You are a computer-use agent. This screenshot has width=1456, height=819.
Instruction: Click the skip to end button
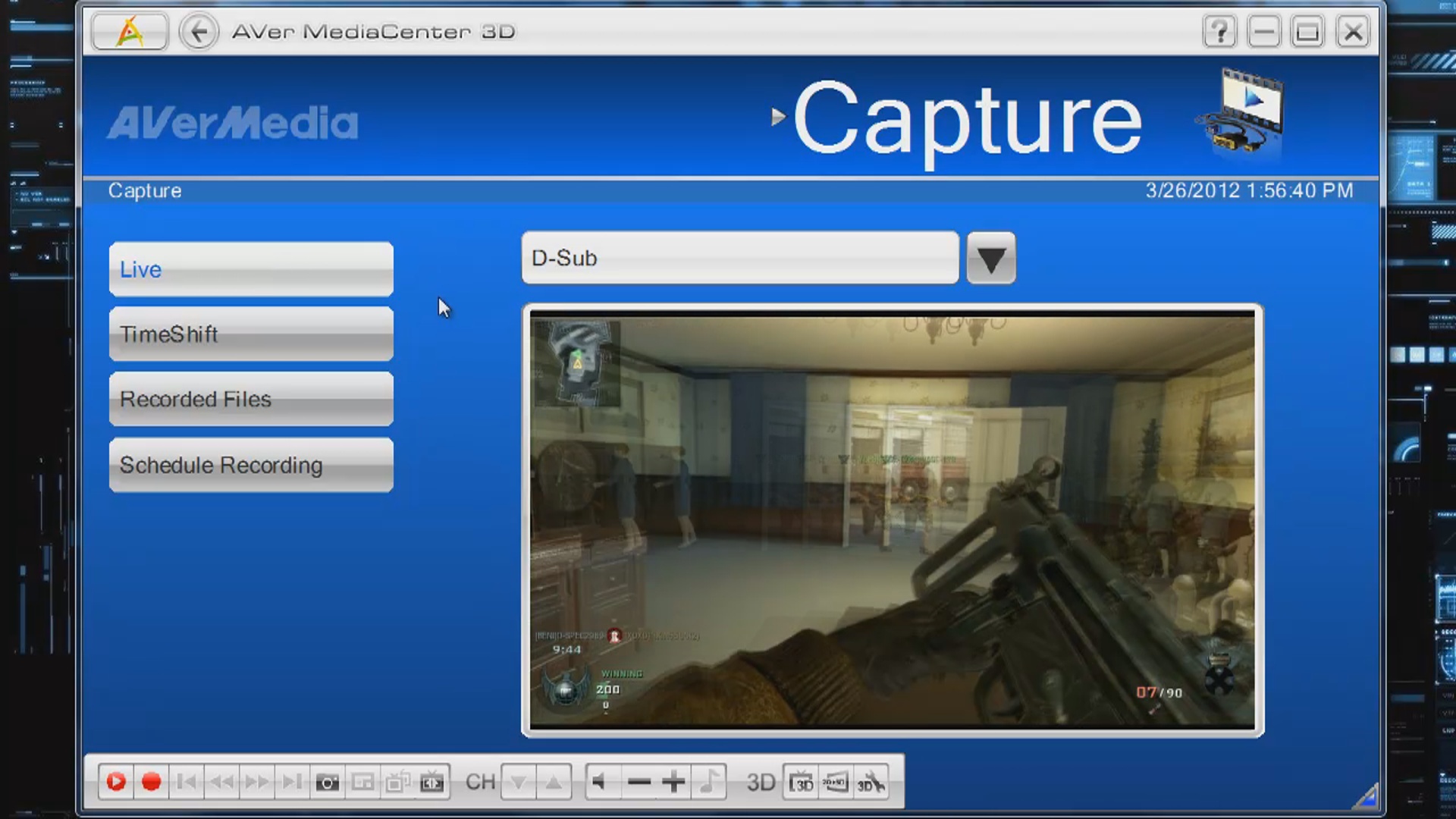(x=291, y=782)
